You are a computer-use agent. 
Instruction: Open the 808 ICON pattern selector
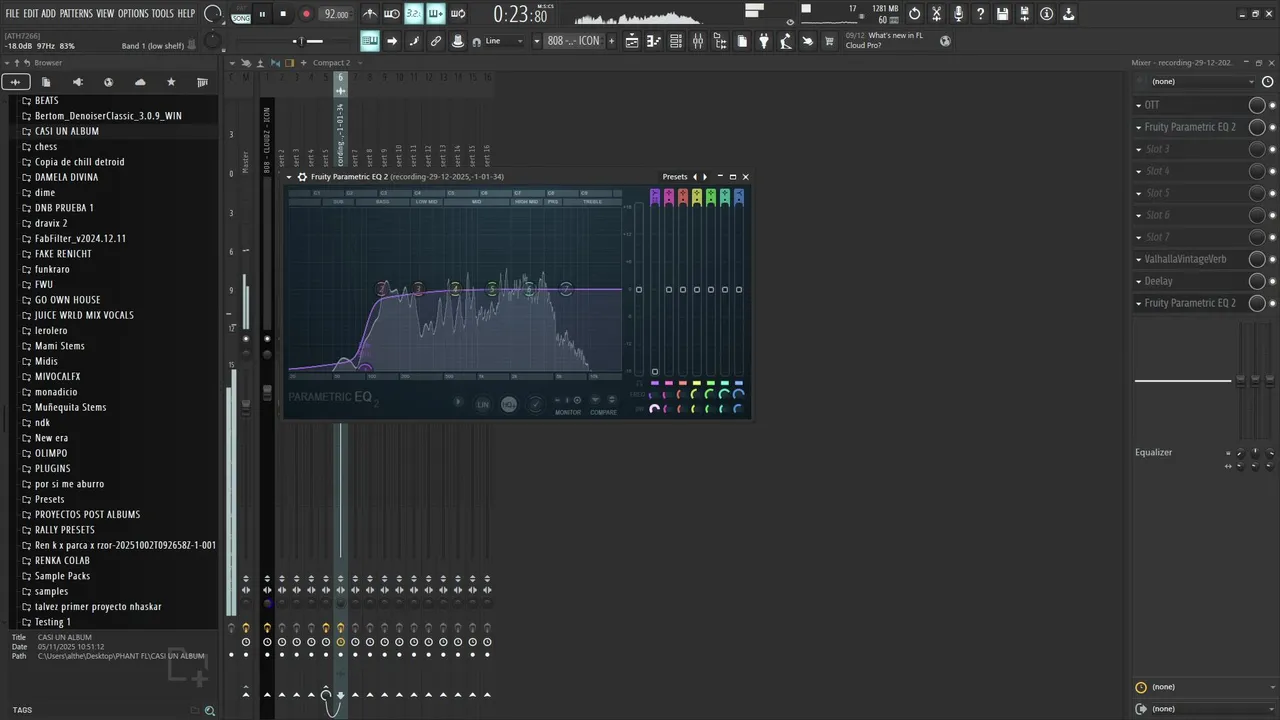pyautogui.click(x=574, y=41)
